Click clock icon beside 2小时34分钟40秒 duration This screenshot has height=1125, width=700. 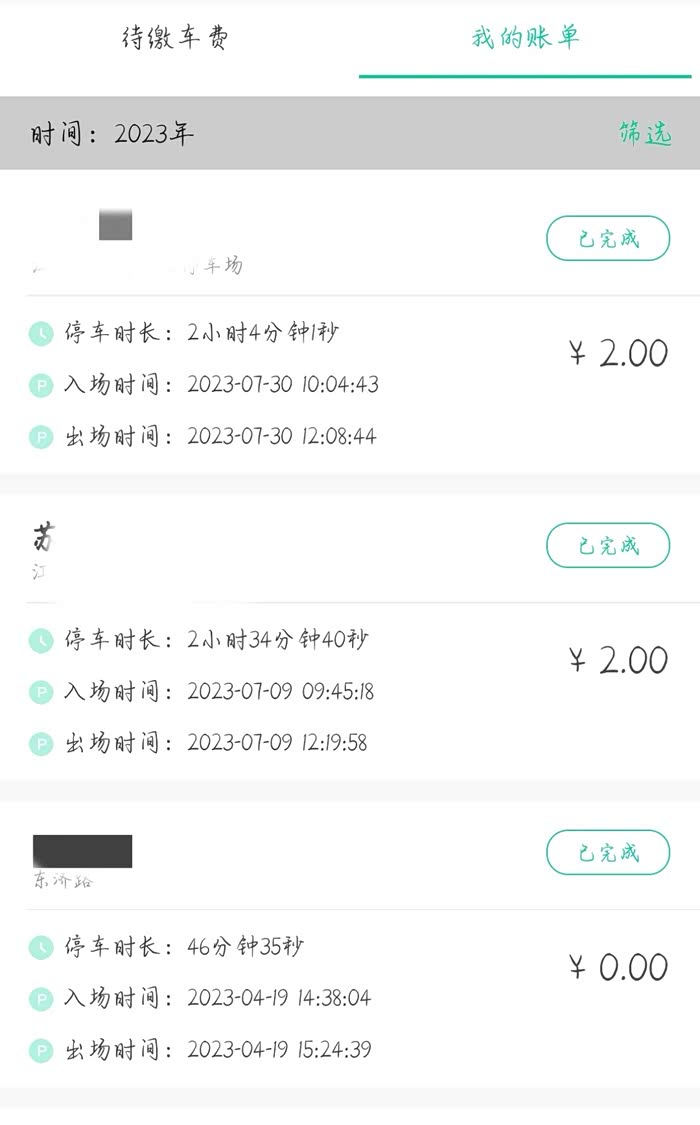(x=40, y=640)
